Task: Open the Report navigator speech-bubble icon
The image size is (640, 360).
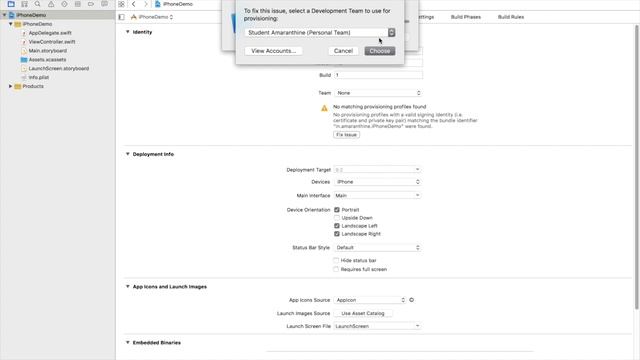Action: (104, 4)
